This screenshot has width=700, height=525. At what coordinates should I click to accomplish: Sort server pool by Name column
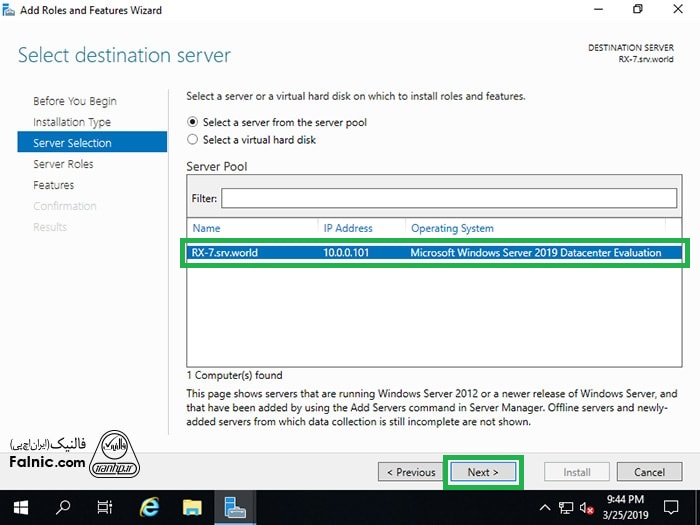(252, 228)
